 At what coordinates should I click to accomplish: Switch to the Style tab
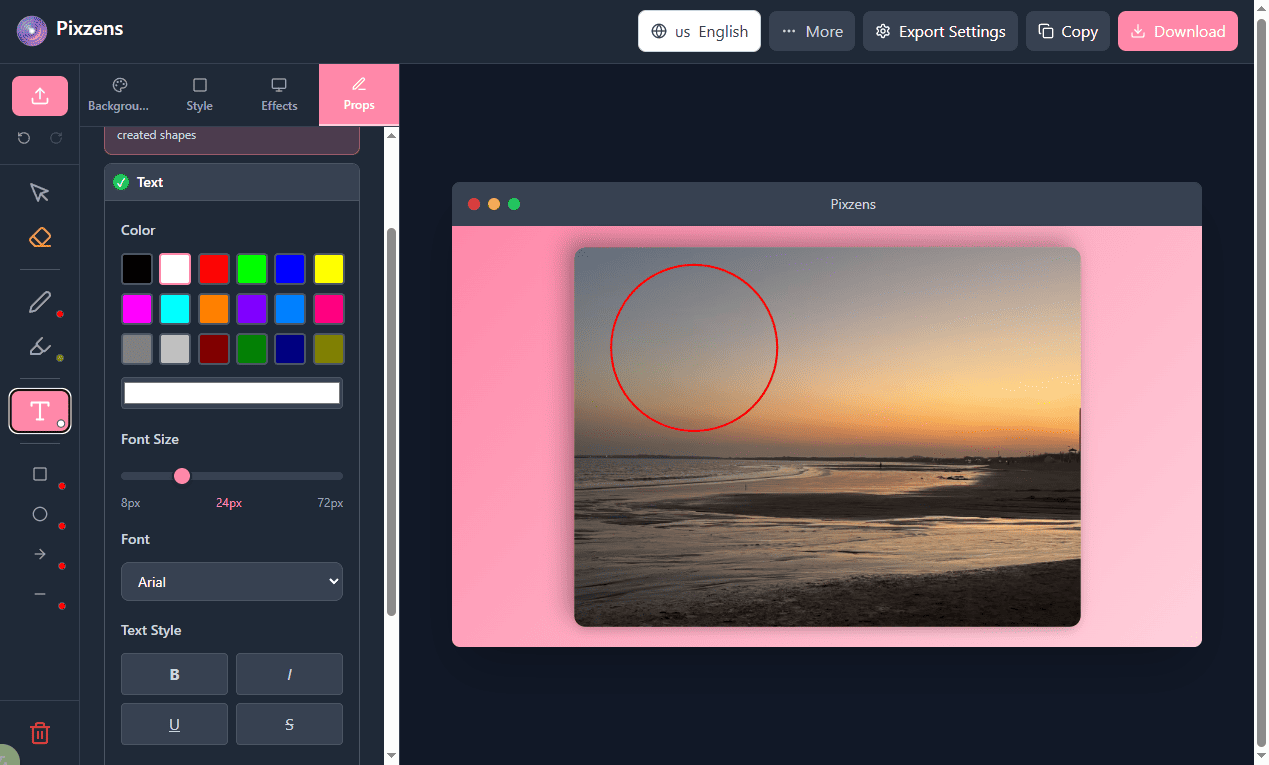199,94
